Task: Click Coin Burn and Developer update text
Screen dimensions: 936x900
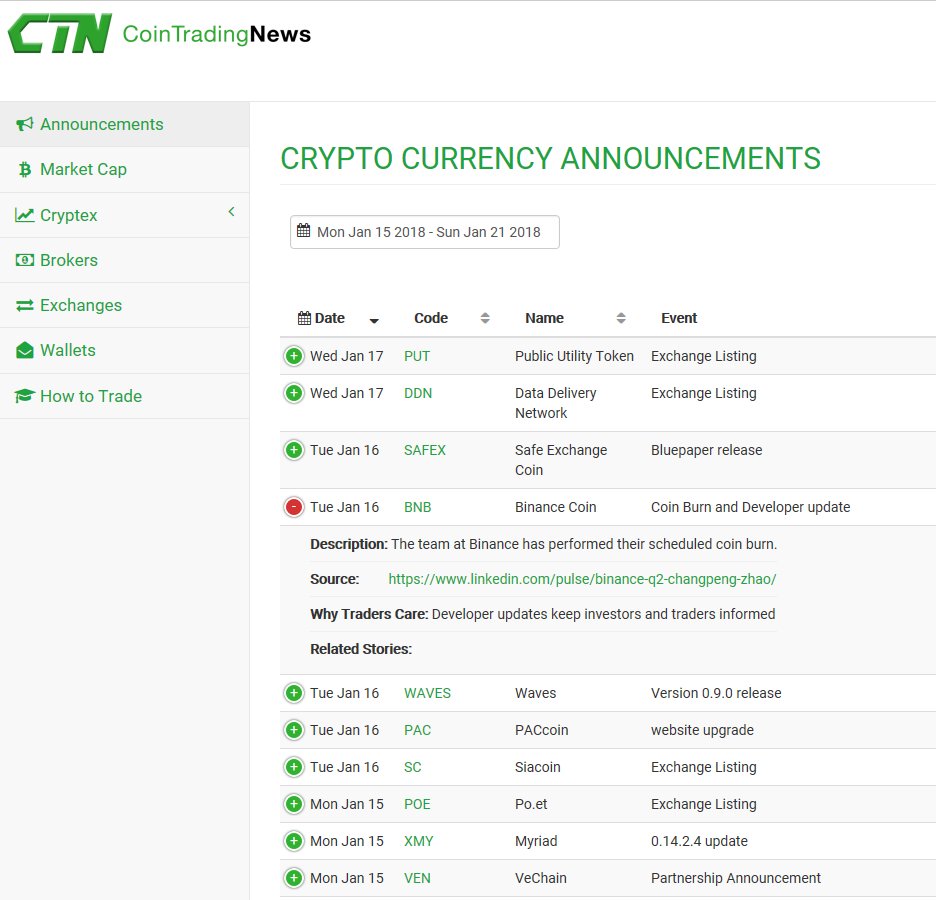Action: (750, 507)
